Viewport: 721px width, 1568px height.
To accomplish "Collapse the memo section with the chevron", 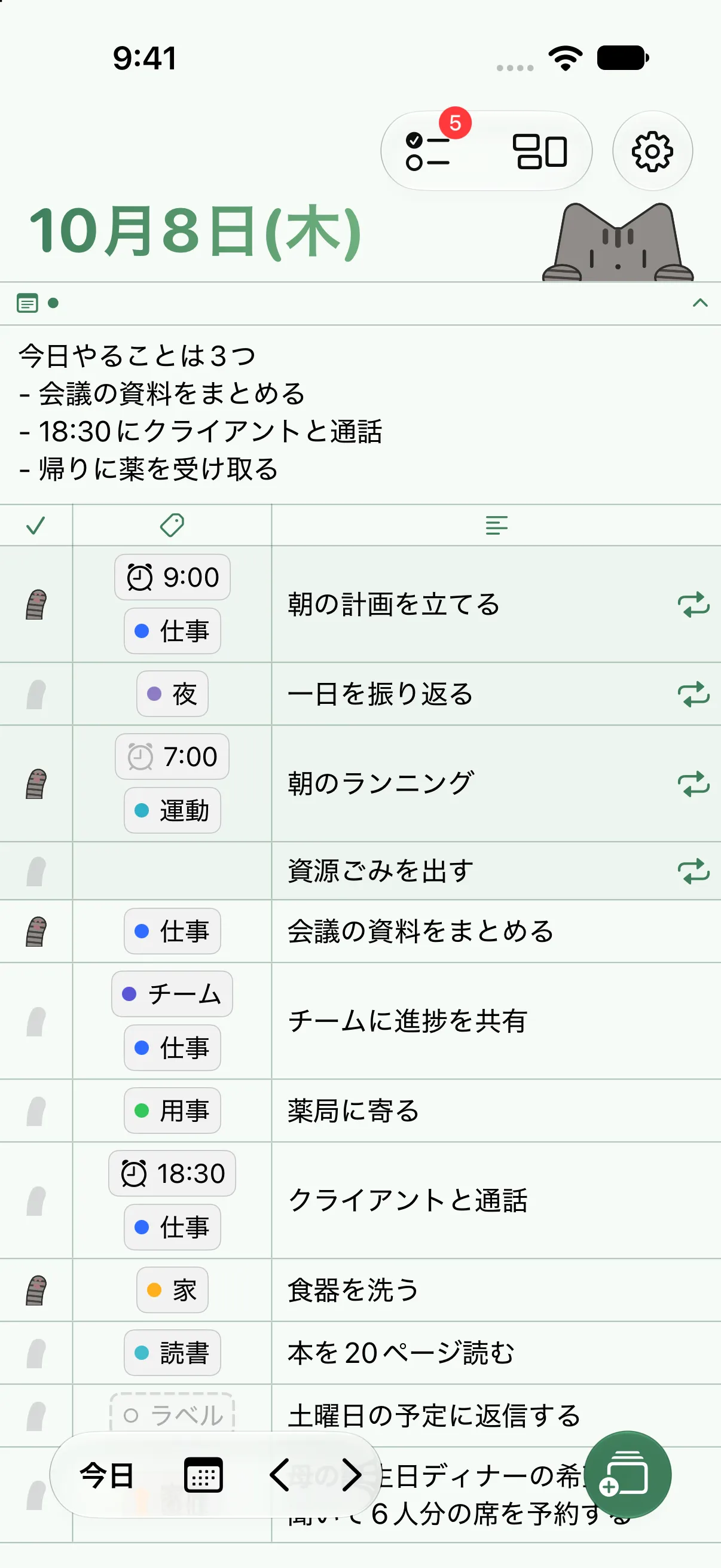I will (x=700, y=303).
